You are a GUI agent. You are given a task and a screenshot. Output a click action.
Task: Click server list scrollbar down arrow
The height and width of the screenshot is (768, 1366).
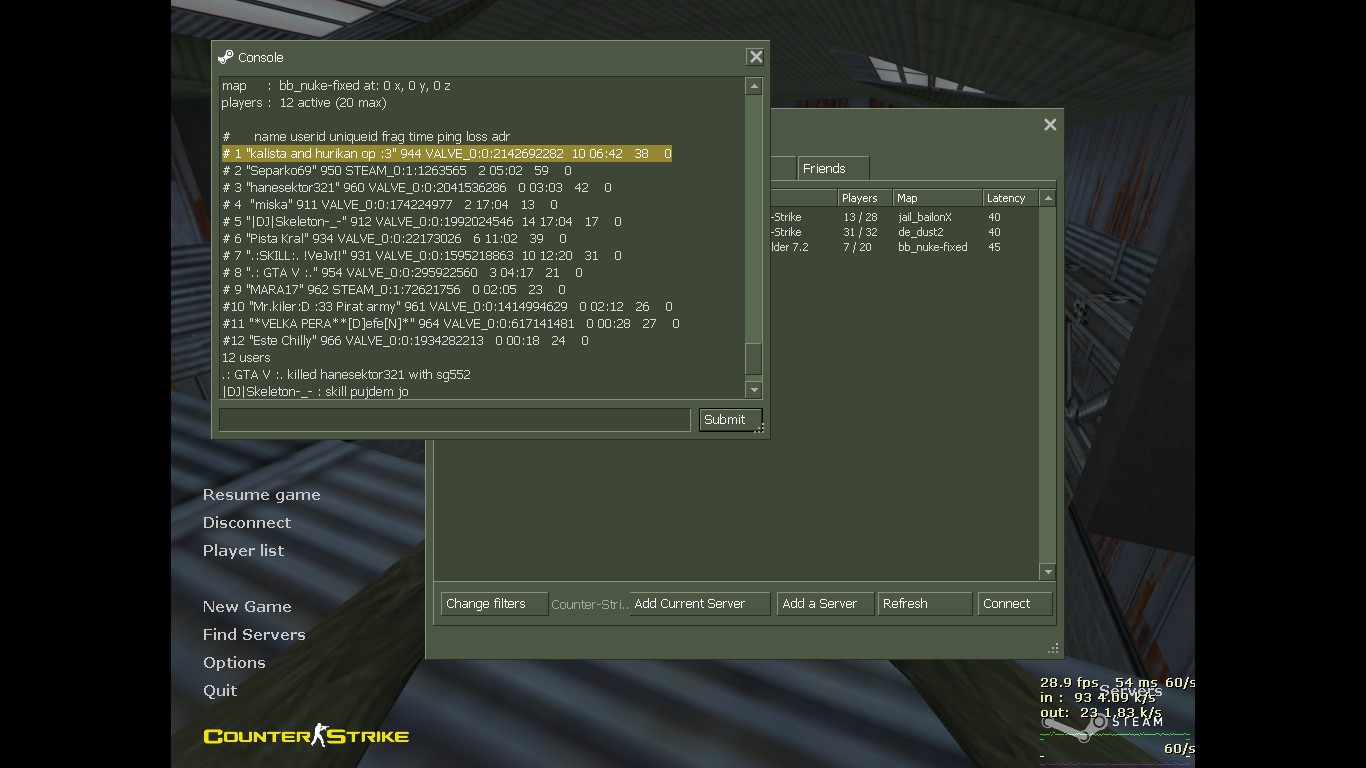point(1048,572)
